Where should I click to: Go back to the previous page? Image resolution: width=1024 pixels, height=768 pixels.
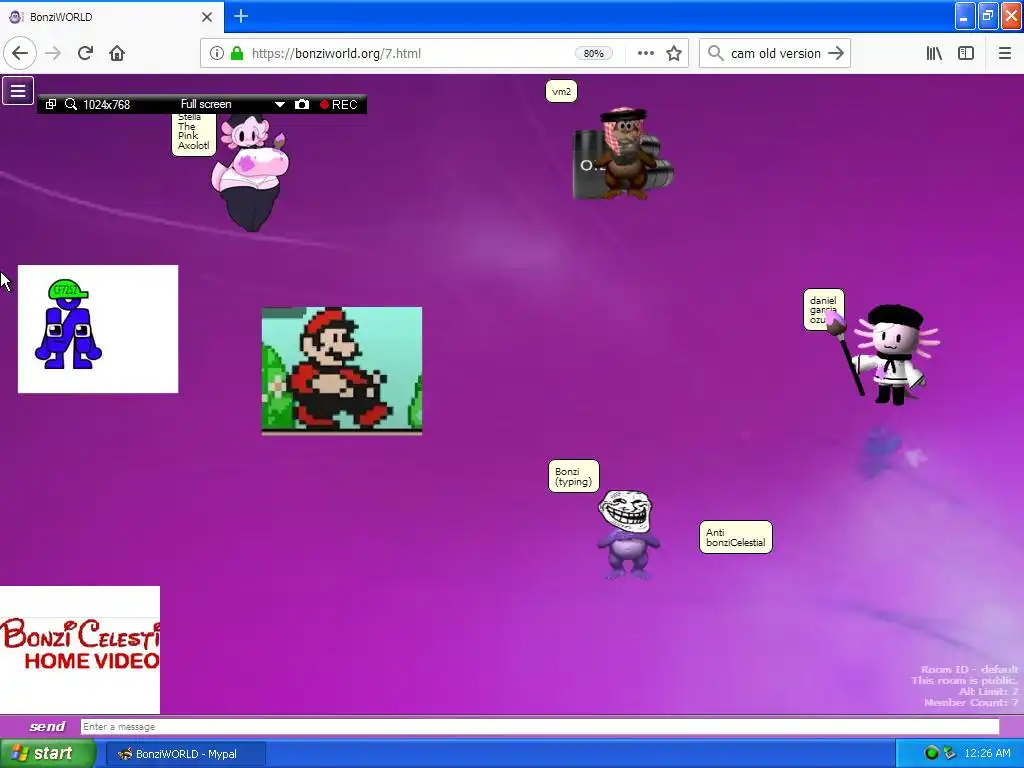click(x=20, y=54)
